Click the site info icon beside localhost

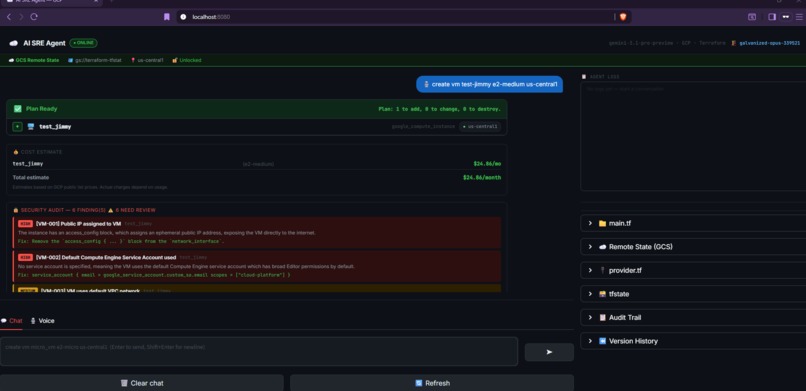tap(183, 17)
